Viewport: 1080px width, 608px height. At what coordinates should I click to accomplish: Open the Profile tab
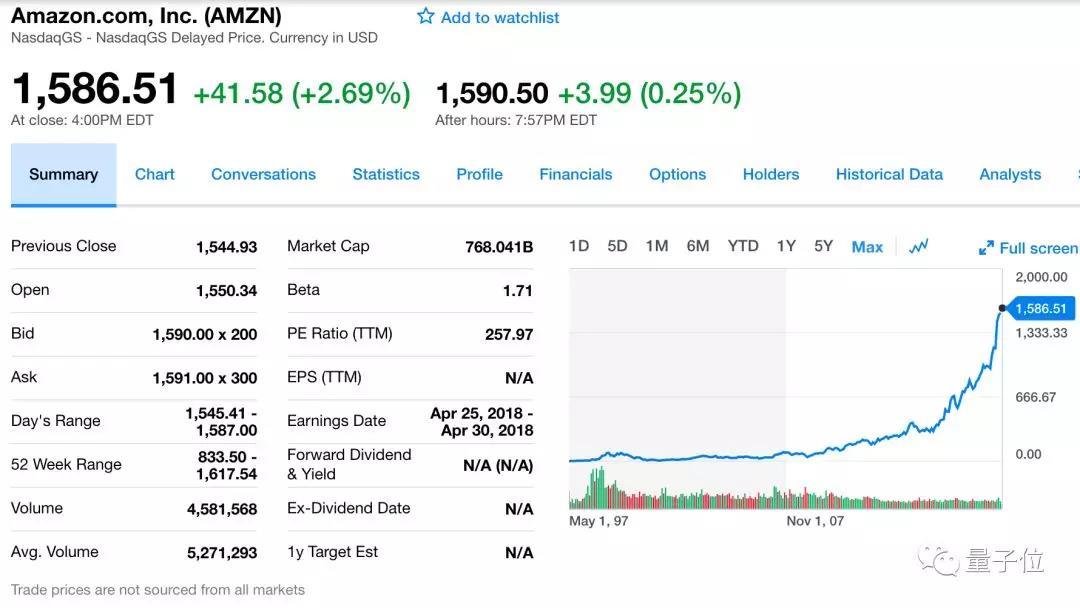(x=479, y=174)
